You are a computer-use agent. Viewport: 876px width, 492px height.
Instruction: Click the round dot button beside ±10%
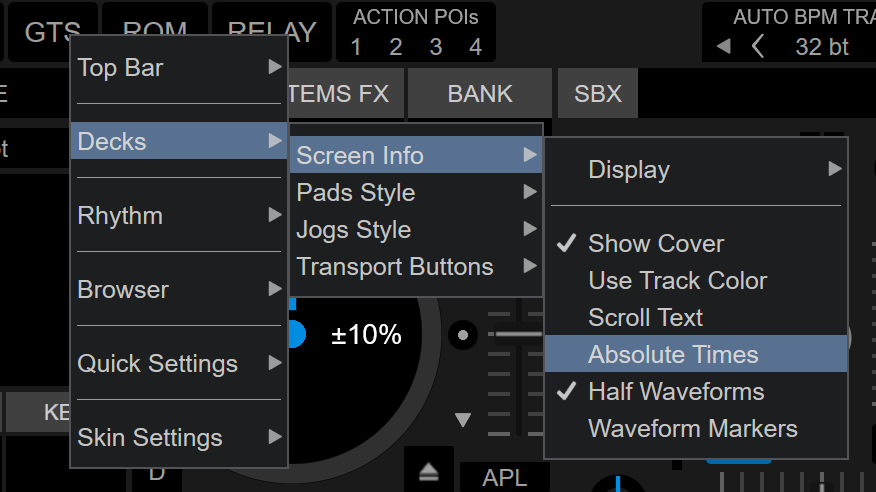[x=462, y=334]
